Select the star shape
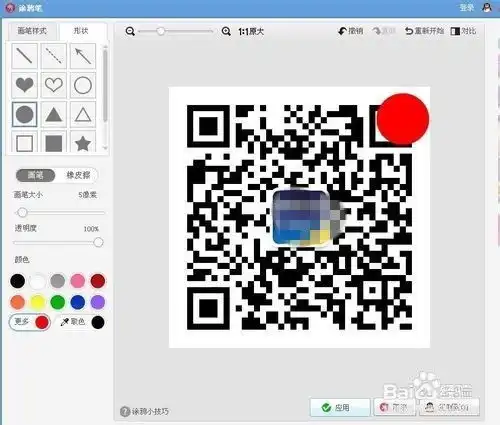The height and width of the screenshot is (425, 500). [x=83, y=142]
